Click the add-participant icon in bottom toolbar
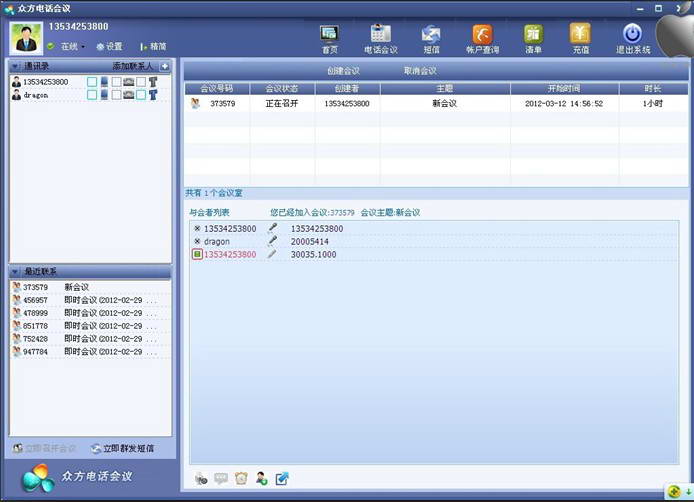Image resolution: width=694 pixels, height=502 pixels. 261,478
